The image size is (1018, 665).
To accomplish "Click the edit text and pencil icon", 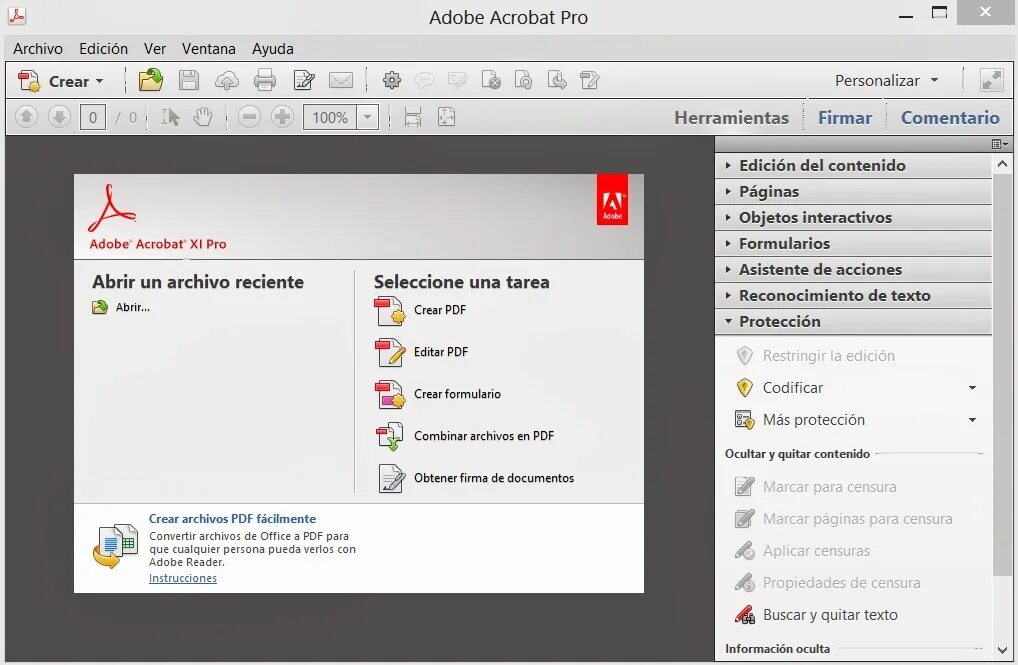I will coord(304,81).
